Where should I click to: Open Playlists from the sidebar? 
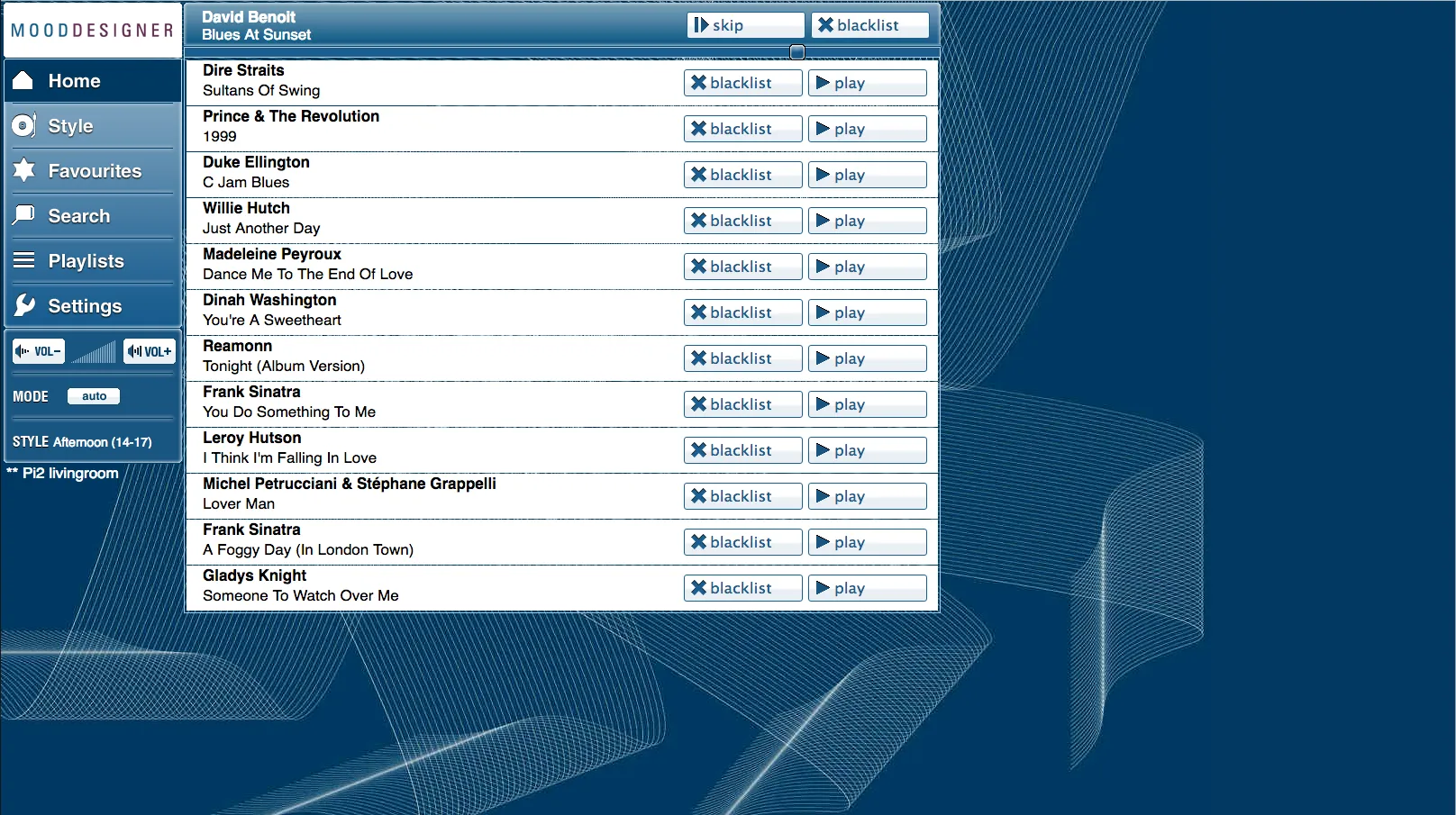point(93,261)
